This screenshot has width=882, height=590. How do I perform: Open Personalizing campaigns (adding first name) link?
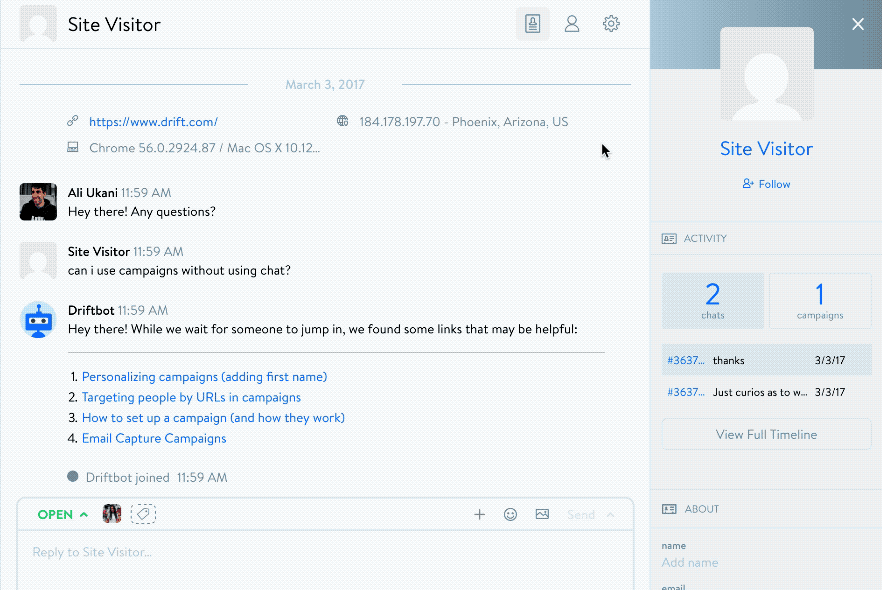coord(204,377)
